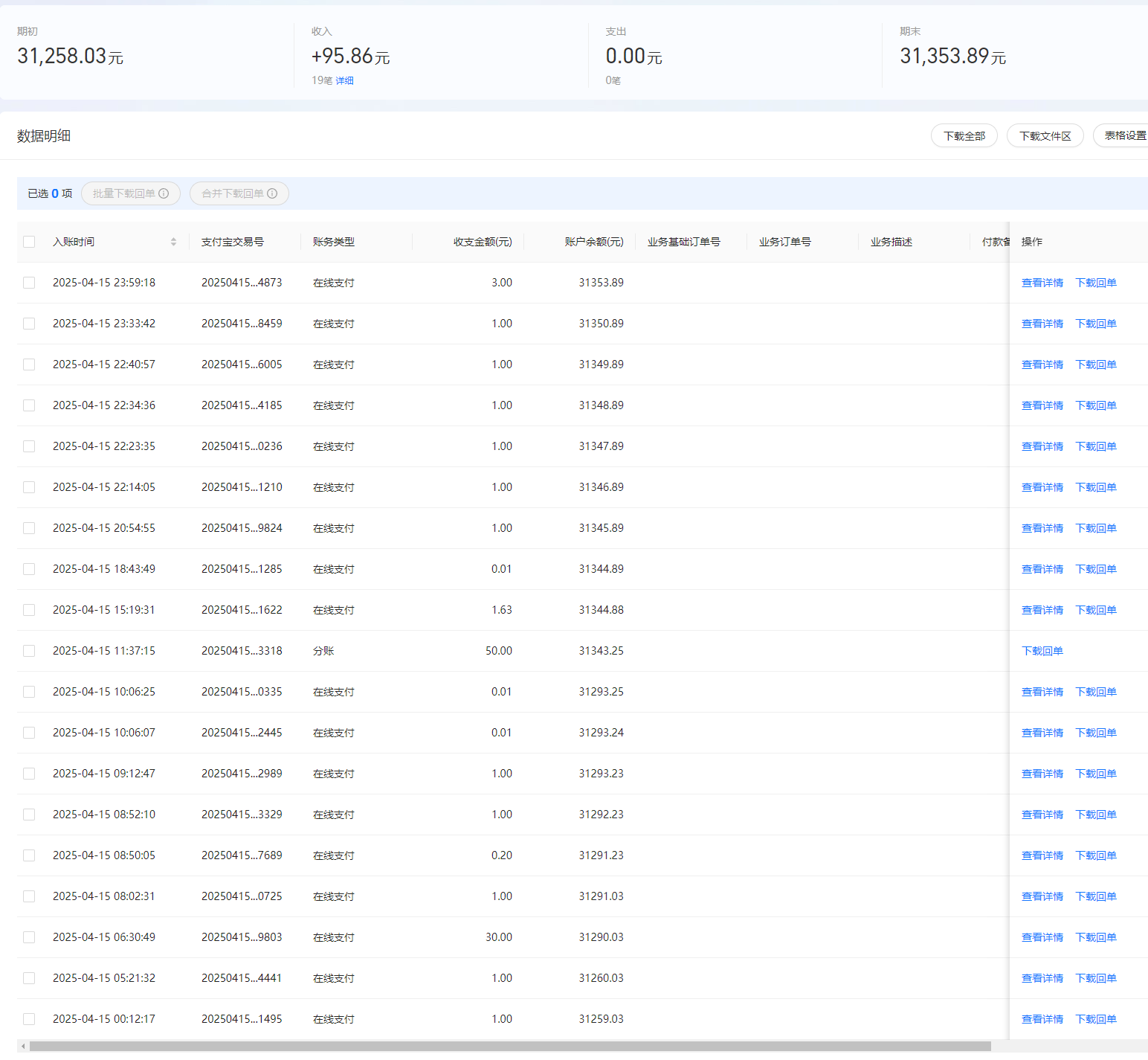Click 账户余额(元) column header
The image size is (1148, 1060).
pyautogui.click(x=594, y=242)
